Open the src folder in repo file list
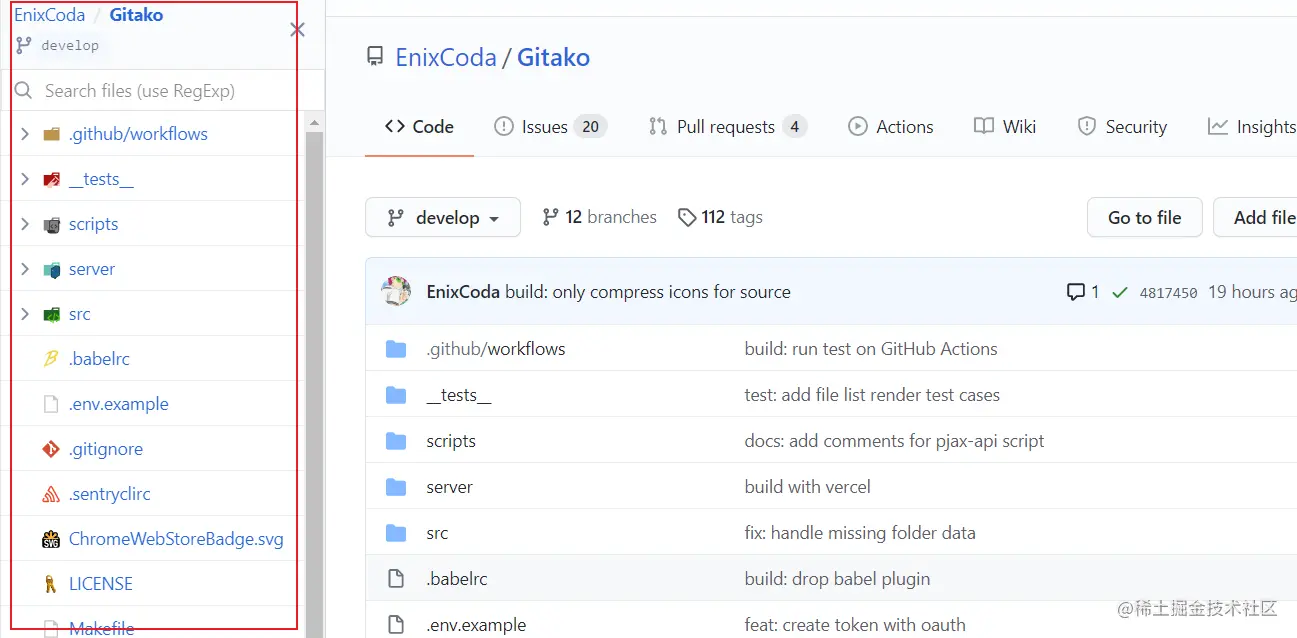 point(437,533)
